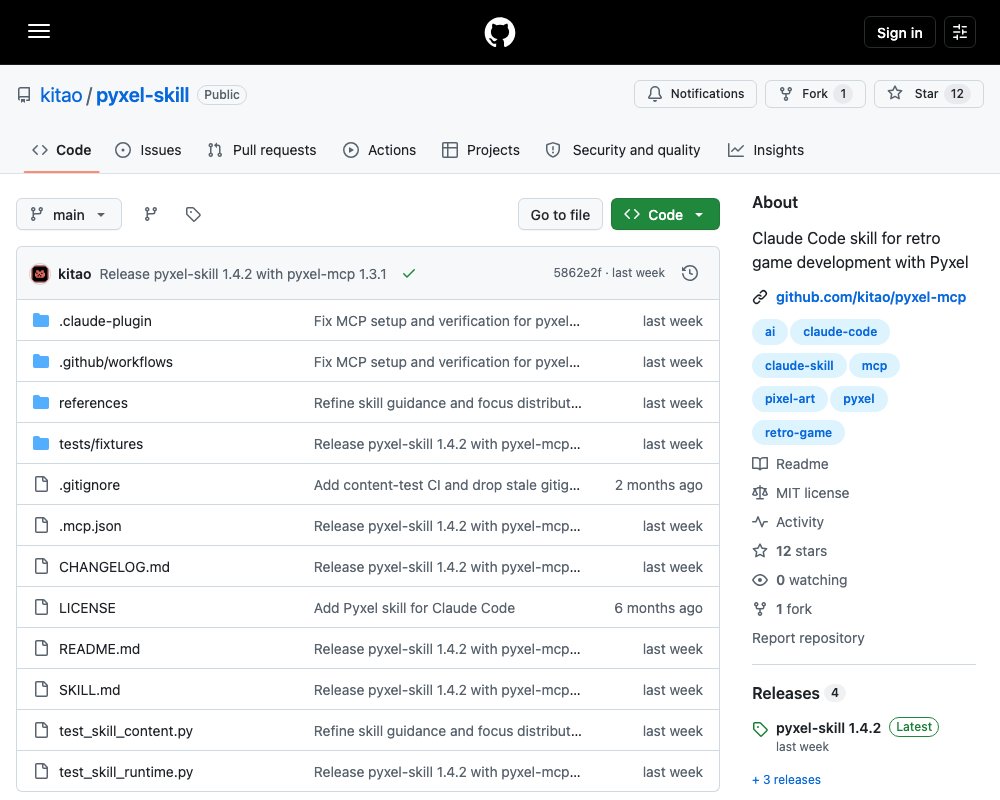
Task: Open the CHANGELOG.md file
Action: (114, 567)
